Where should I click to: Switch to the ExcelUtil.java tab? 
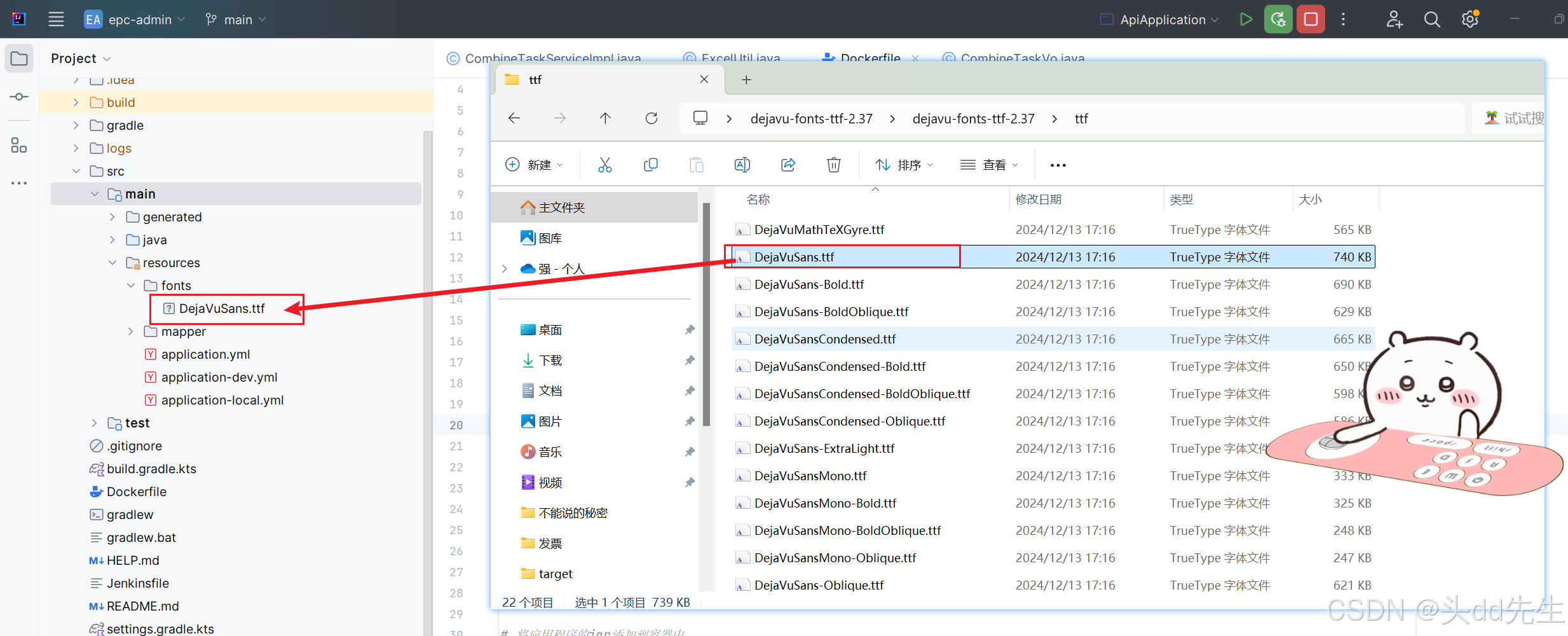click(740, 58)
